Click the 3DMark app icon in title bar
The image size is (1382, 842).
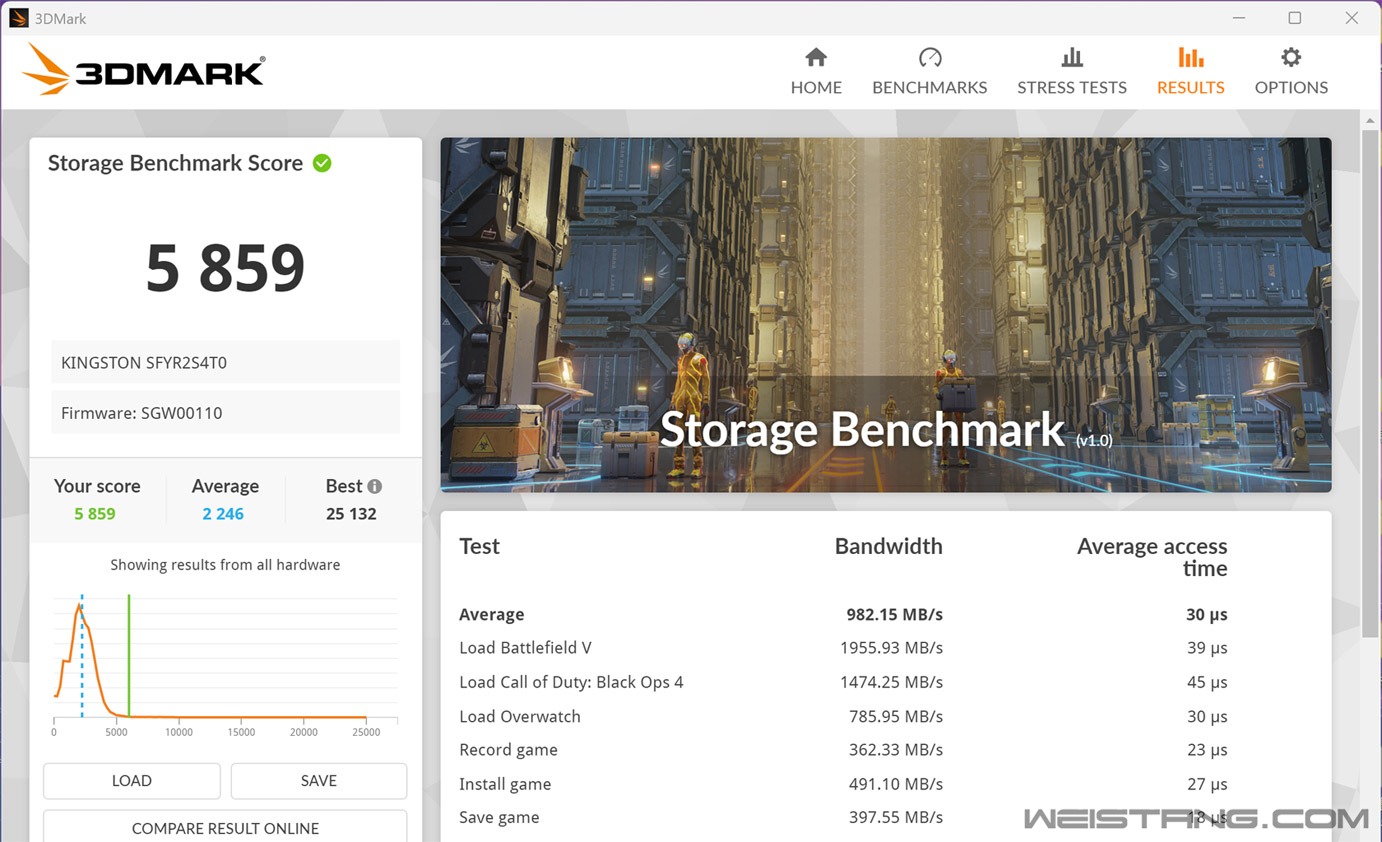(x=18, y=18)
